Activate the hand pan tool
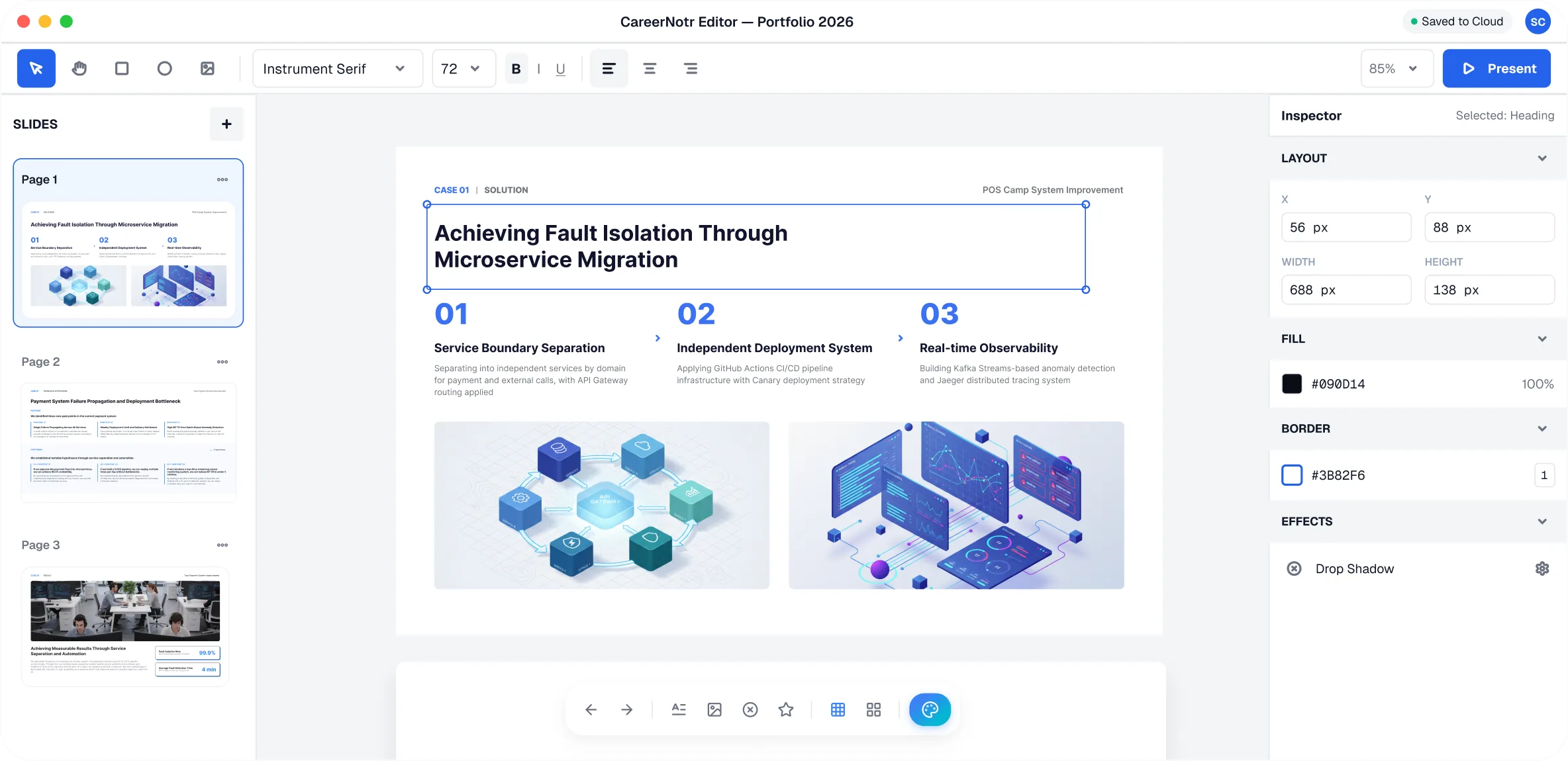The height and width of the screenshot is (761, 1568). [x=79, y=68]
